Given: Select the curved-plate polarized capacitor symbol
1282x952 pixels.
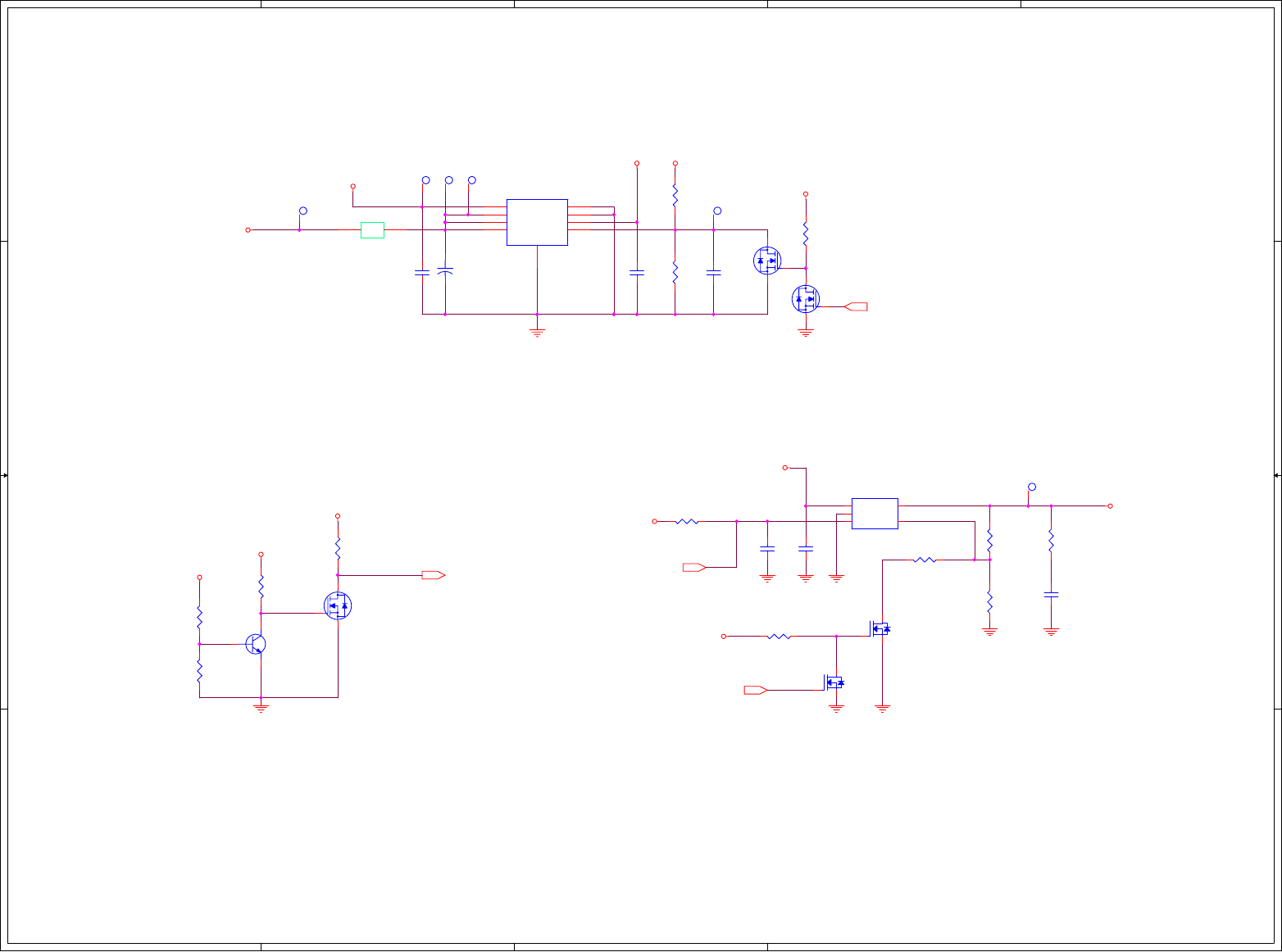Looking at the screenshot, I should tap(445, 270).
